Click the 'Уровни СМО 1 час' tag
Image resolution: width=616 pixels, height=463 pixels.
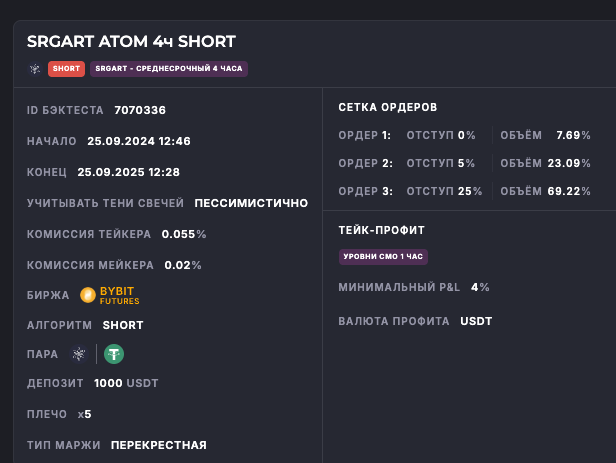click(x=384, y=257)
